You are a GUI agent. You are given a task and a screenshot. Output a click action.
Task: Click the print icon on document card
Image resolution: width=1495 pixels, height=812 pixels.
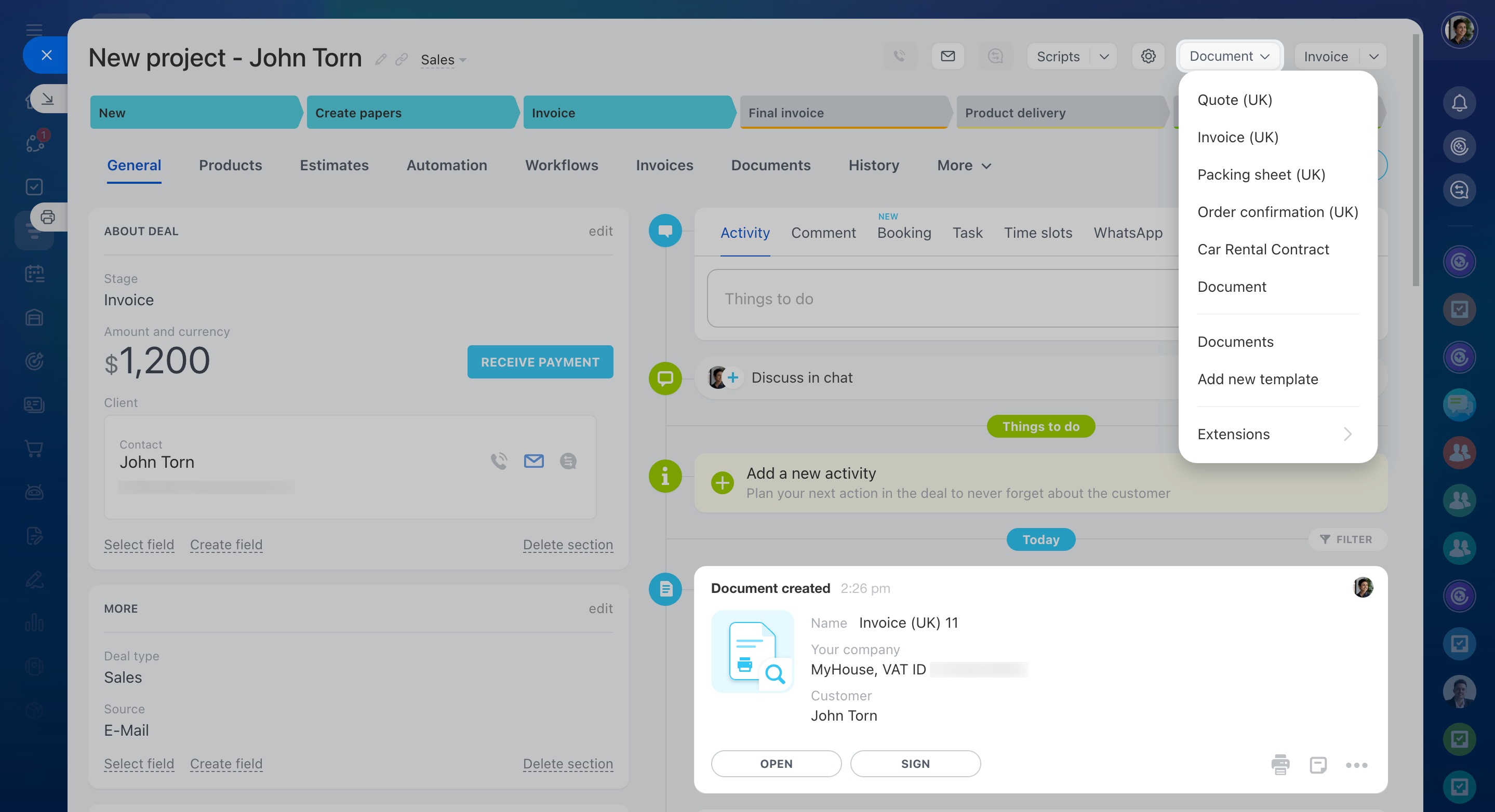[x=1280, y=764]
